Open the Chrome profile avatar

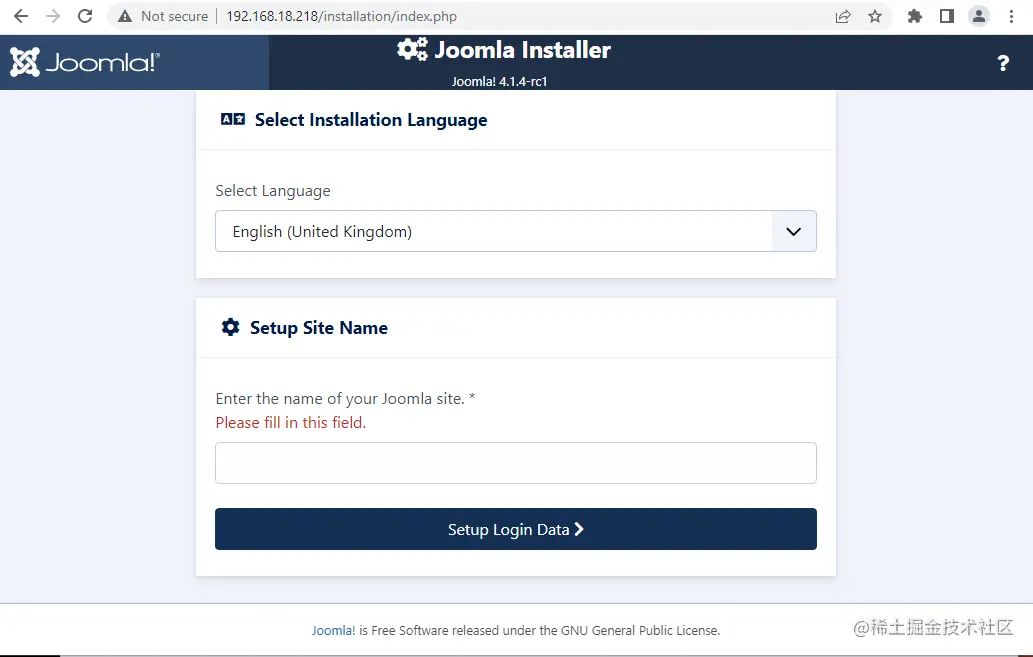(979, 16)
